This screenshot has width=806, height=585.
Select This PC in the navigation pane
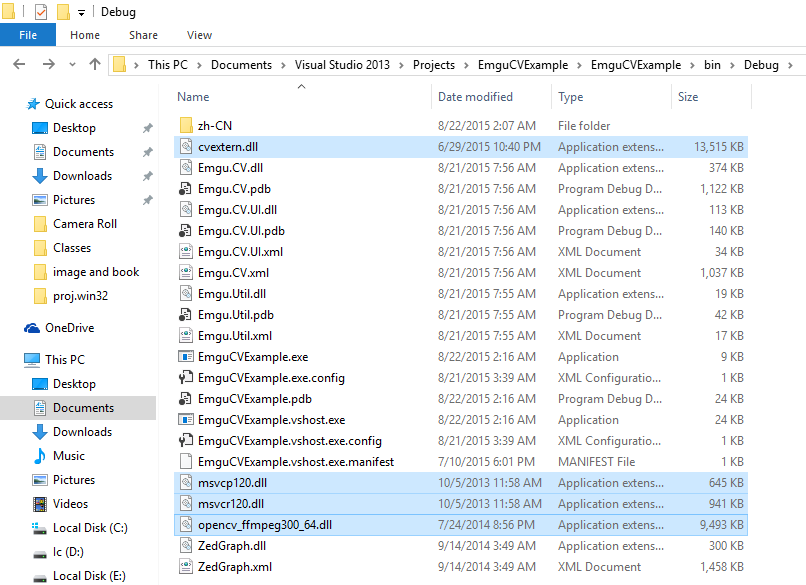click(64, 360)
